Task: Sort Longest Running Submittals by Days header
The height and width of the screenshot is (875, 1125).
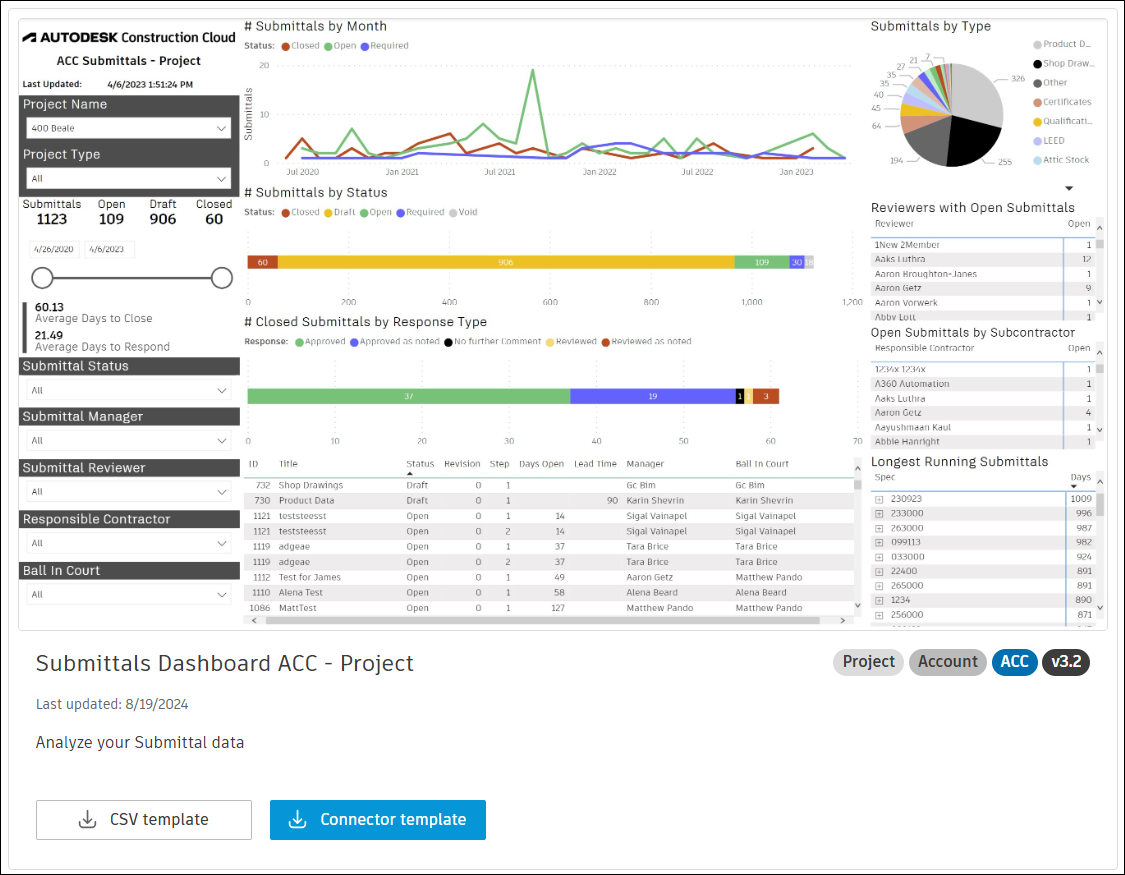Action: (1080, 477)
